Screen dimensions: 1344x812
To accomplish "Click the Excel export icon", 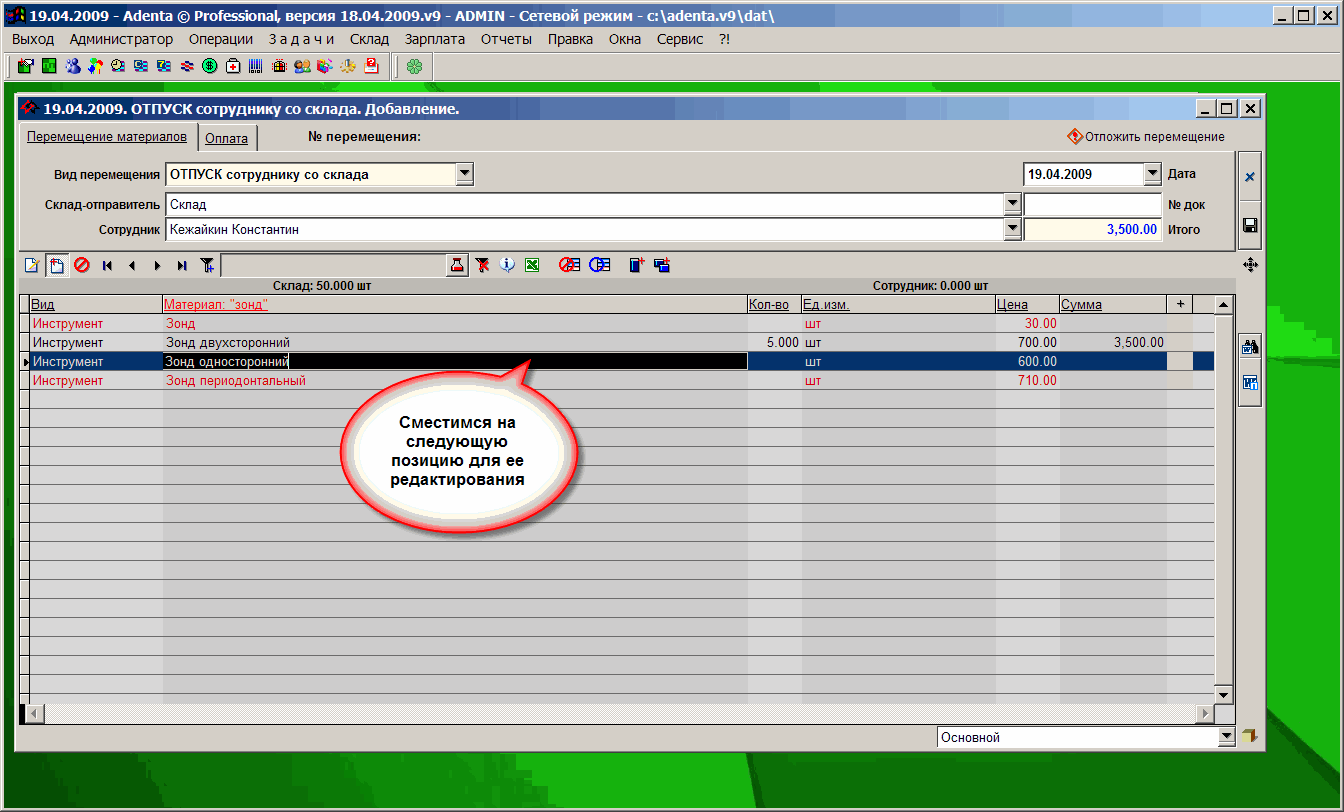I will pos(533,265).
